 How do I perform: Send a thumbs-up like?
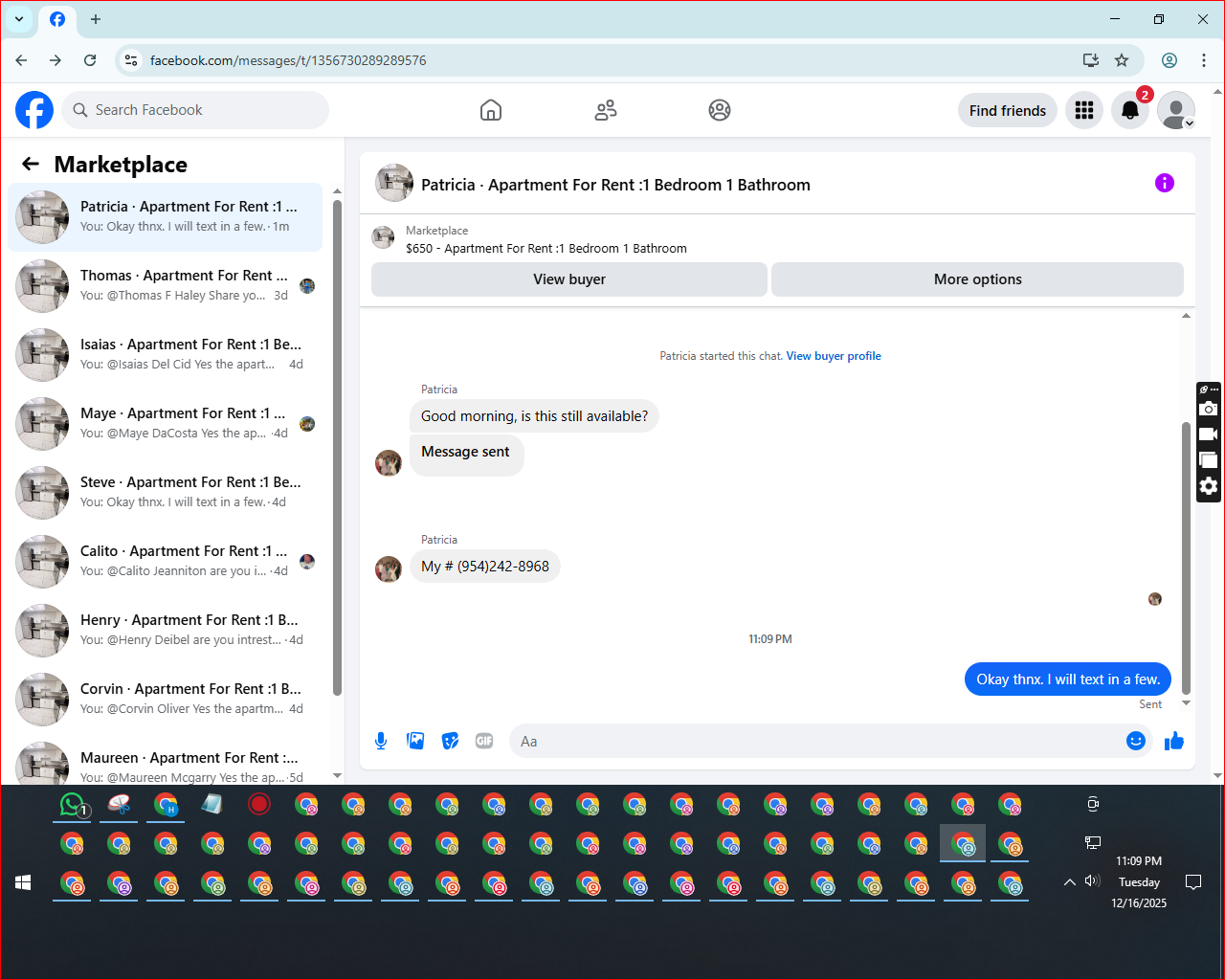coord(1174,741)
